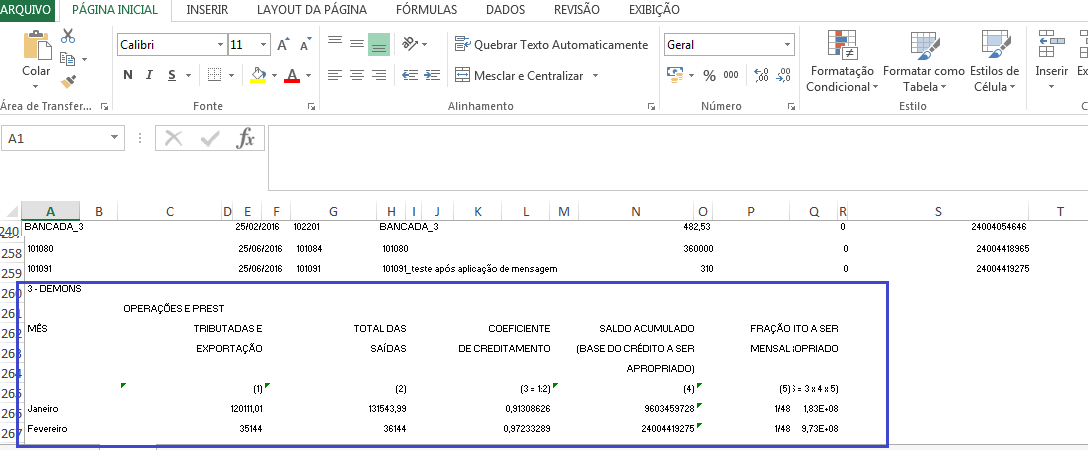This screenshot has height=450, width=1088.
Task: Open the ARQUIVO file menu
Action: pyautogui.click(x=26, y=10)
